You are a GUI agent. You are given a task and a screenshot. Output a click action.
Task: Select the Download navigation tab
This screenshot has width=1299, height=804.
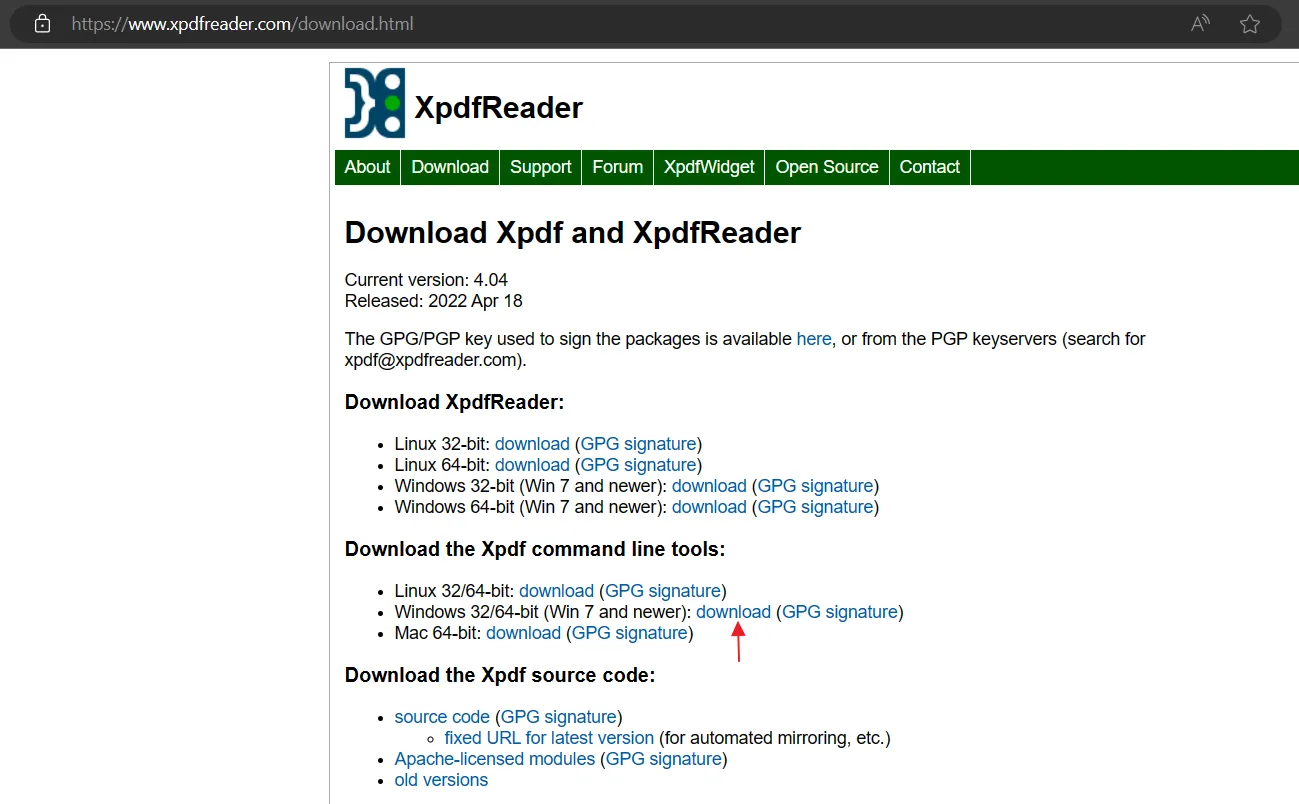(449, 167)
